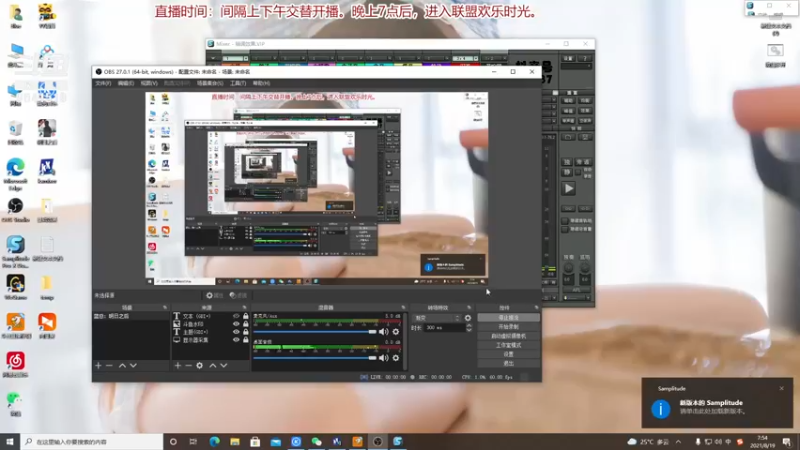Image resolution: width=800 pixels, height=450 pixels.
Task: Open 编辑(E) menu in OBS
Action: (x=126, y=83)
